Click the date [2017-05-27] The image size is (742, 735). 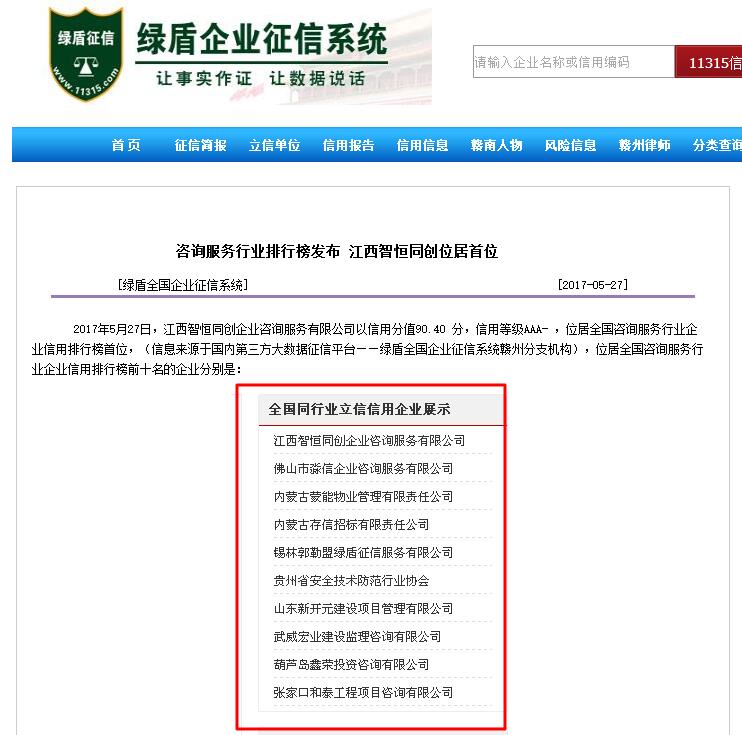pyautogui.click(x=592, y=284)
